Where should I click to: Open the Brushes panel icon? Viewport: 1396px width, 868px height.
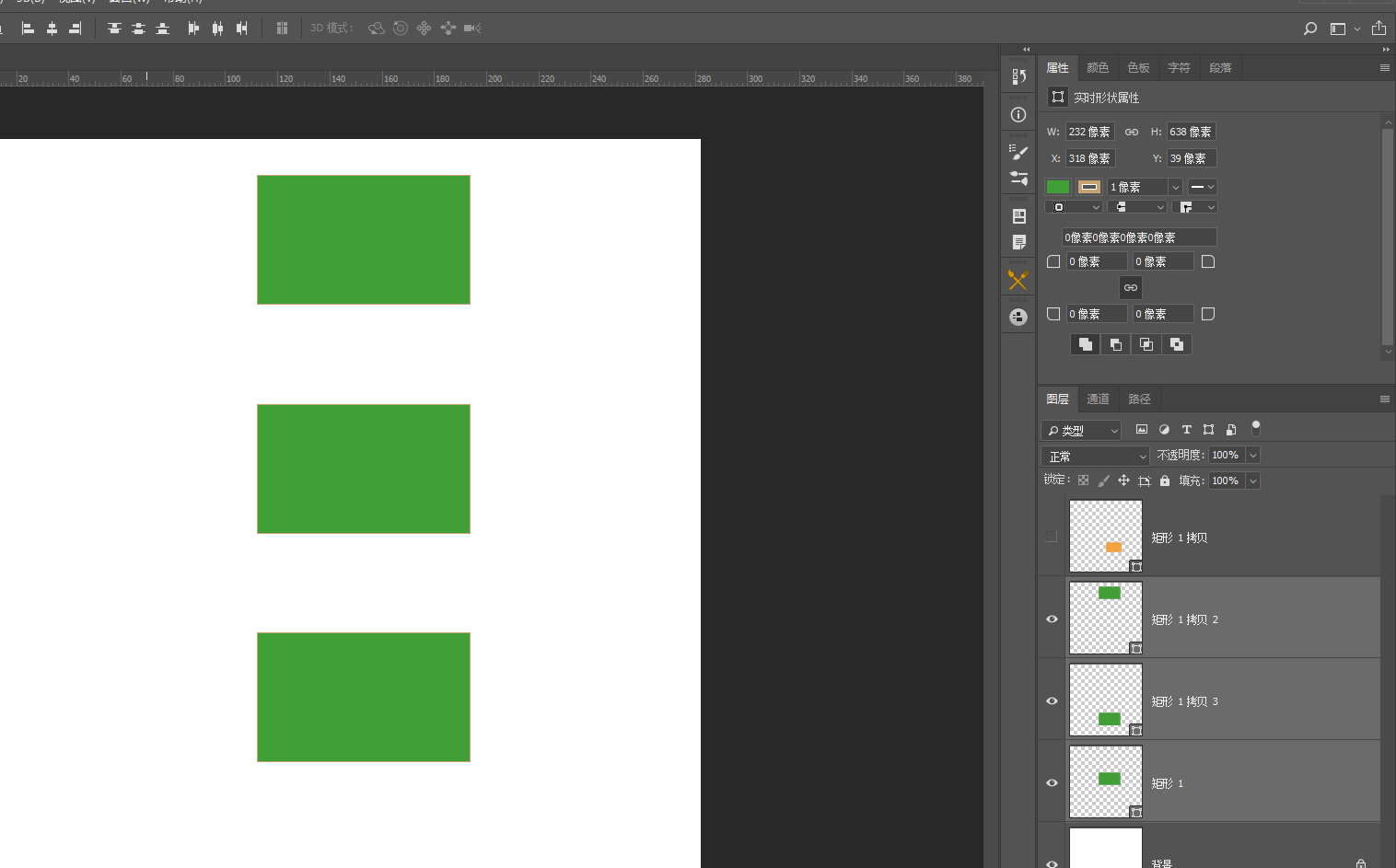[1018, 179]
